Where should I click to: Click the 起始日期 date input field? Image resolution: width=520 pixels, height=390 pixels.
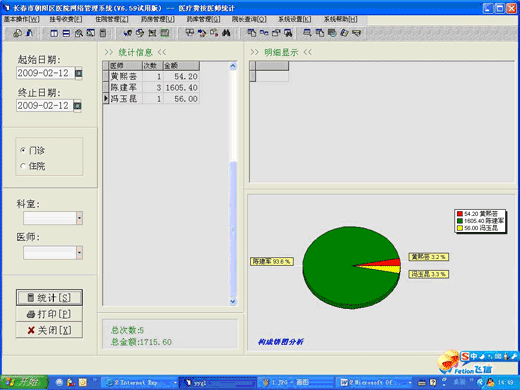pos(45,73)
